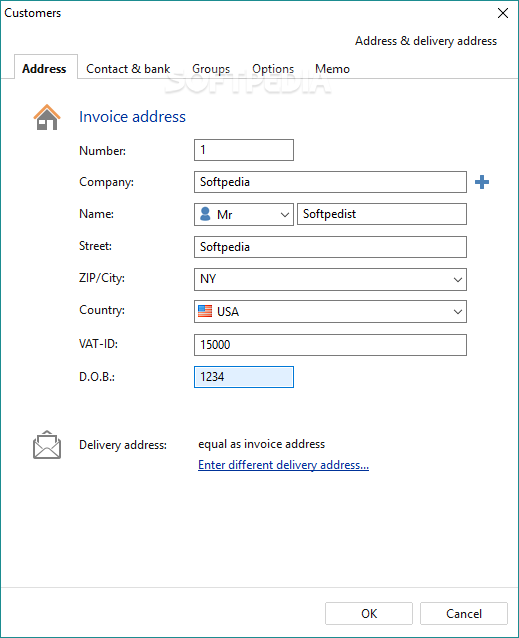The image size is (519, 638).
Task: Switch to the Contact & bank tab
Action: pos(128,69)
